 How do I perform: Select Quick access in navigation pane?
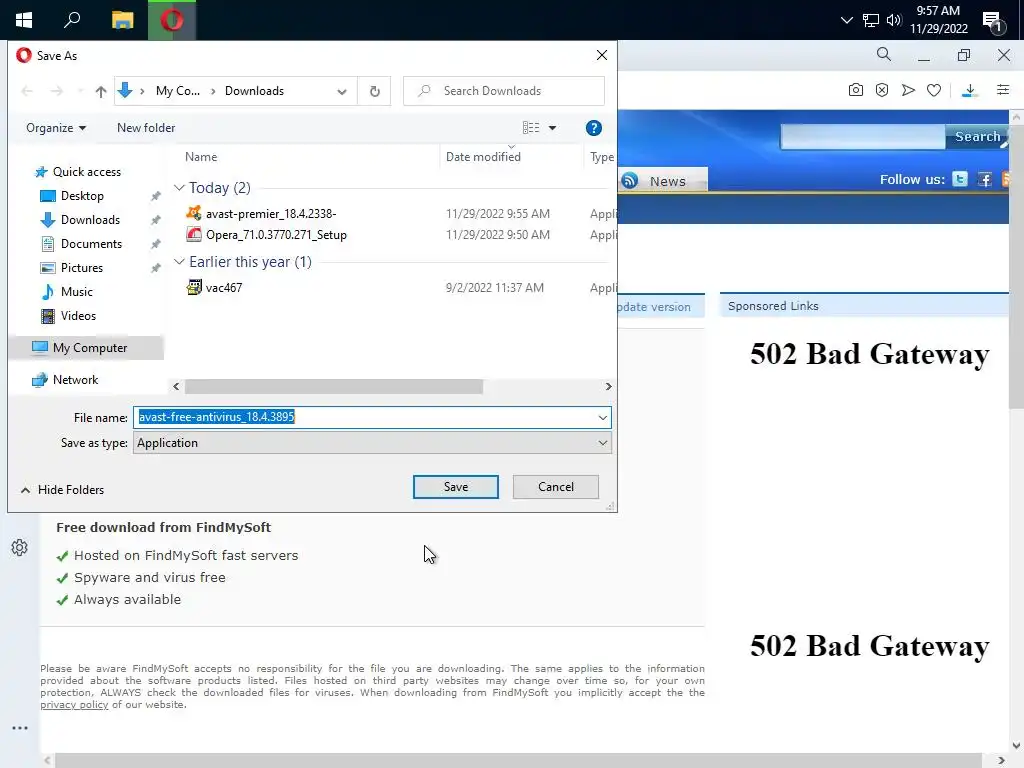pyautogui.click(x=87, y=172)
